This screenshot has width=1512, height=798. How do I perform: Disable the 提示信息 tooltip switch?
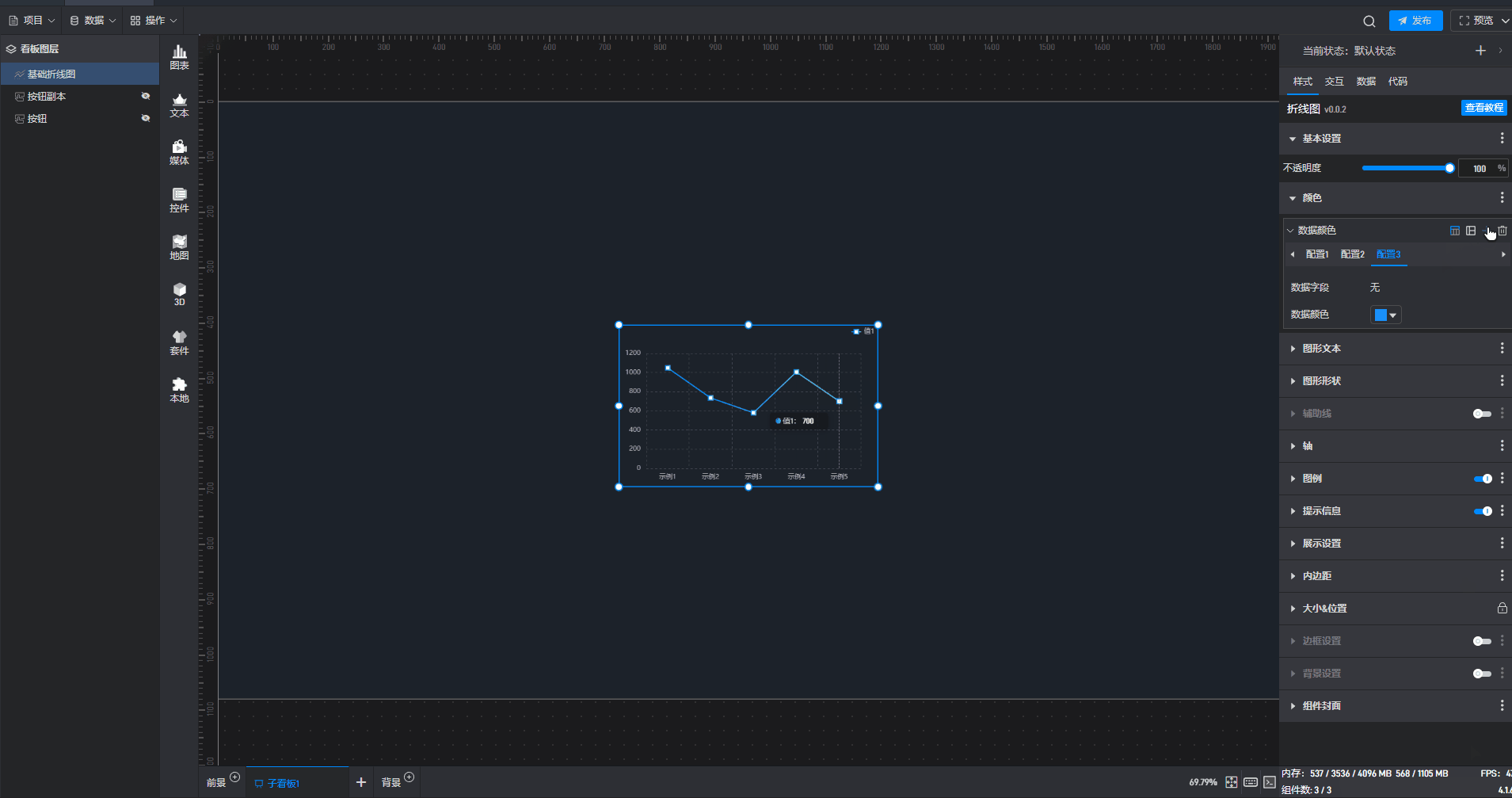pos(1482,511)
